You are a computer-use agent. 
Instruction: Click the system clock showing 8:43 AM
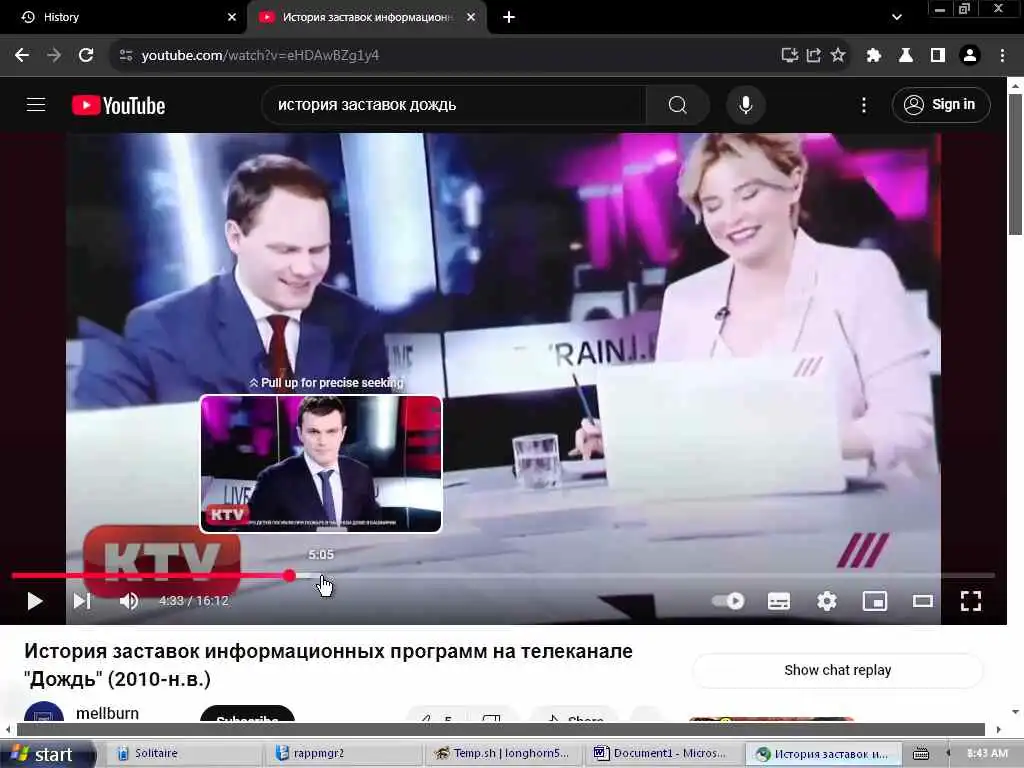(987, 754)
